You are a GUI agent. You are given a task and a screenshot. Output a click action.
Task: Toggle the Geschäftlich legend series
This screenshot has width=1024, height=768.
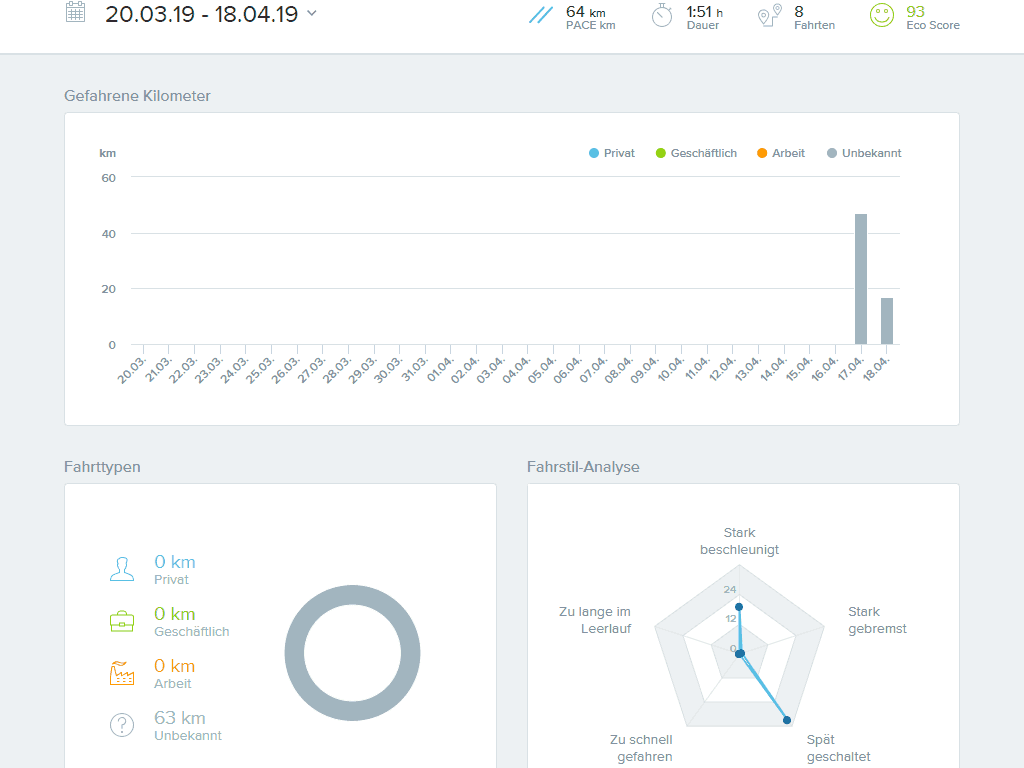[x=696, y=153]
